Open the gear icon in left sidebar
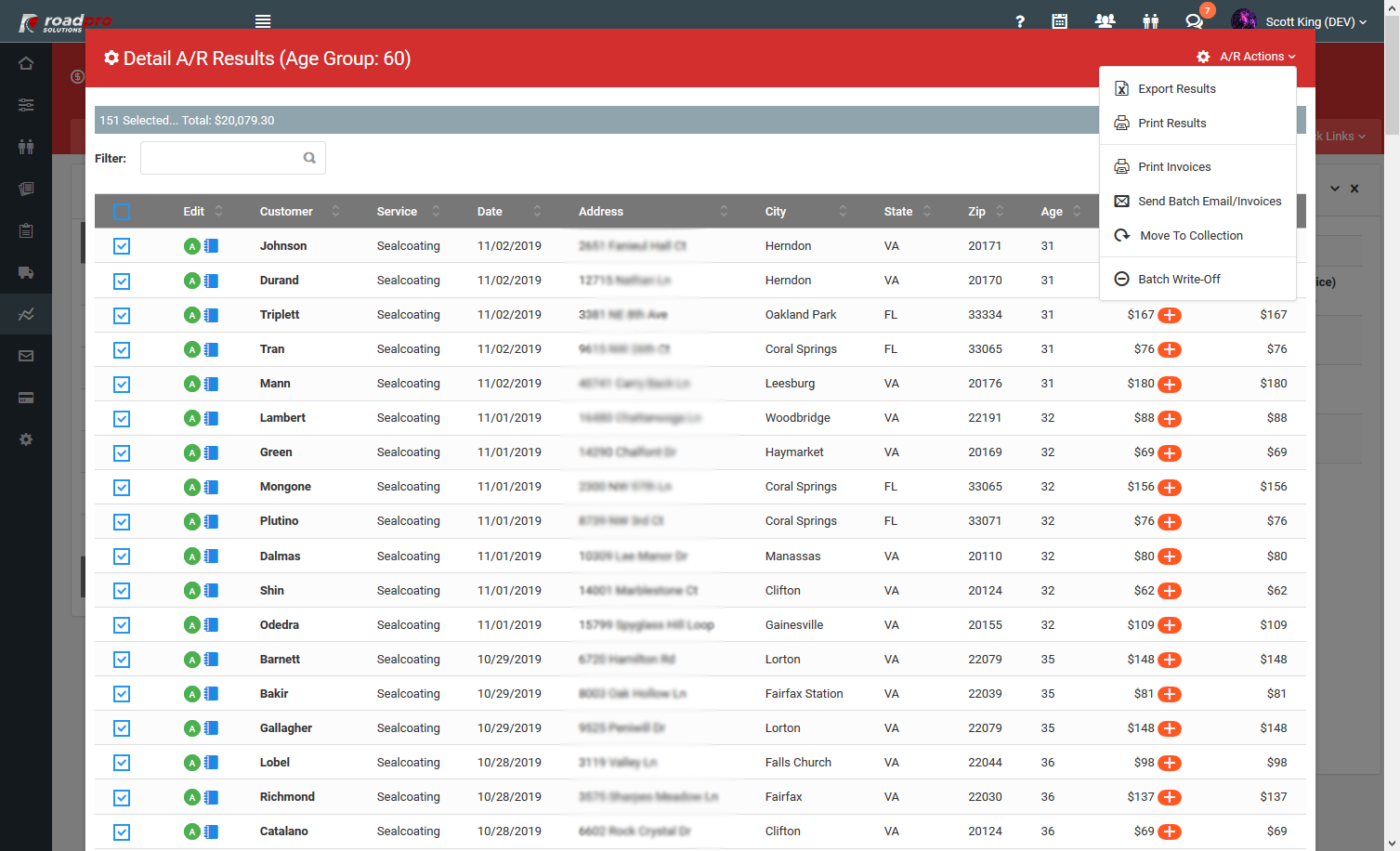 [x=26, y=439]
